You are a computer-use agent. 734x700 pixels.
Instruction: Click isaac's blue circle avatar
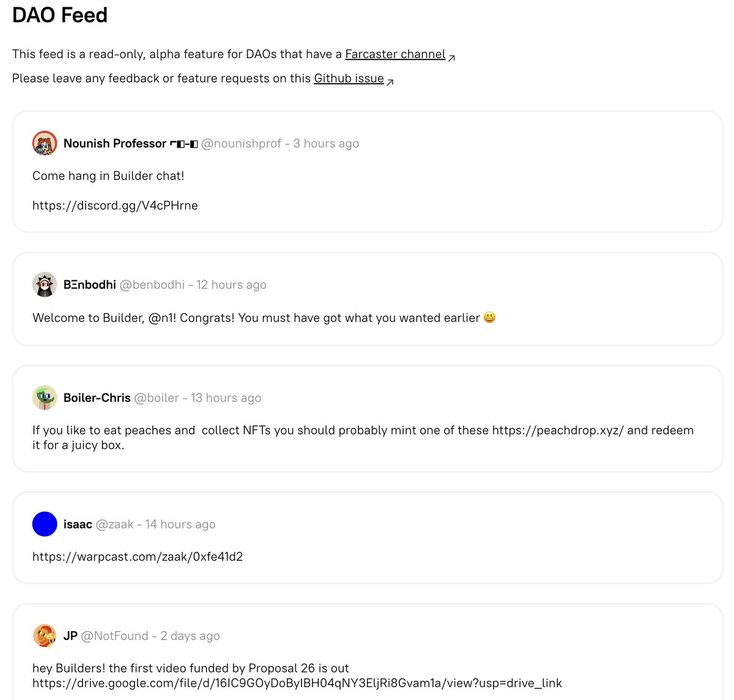44,523
